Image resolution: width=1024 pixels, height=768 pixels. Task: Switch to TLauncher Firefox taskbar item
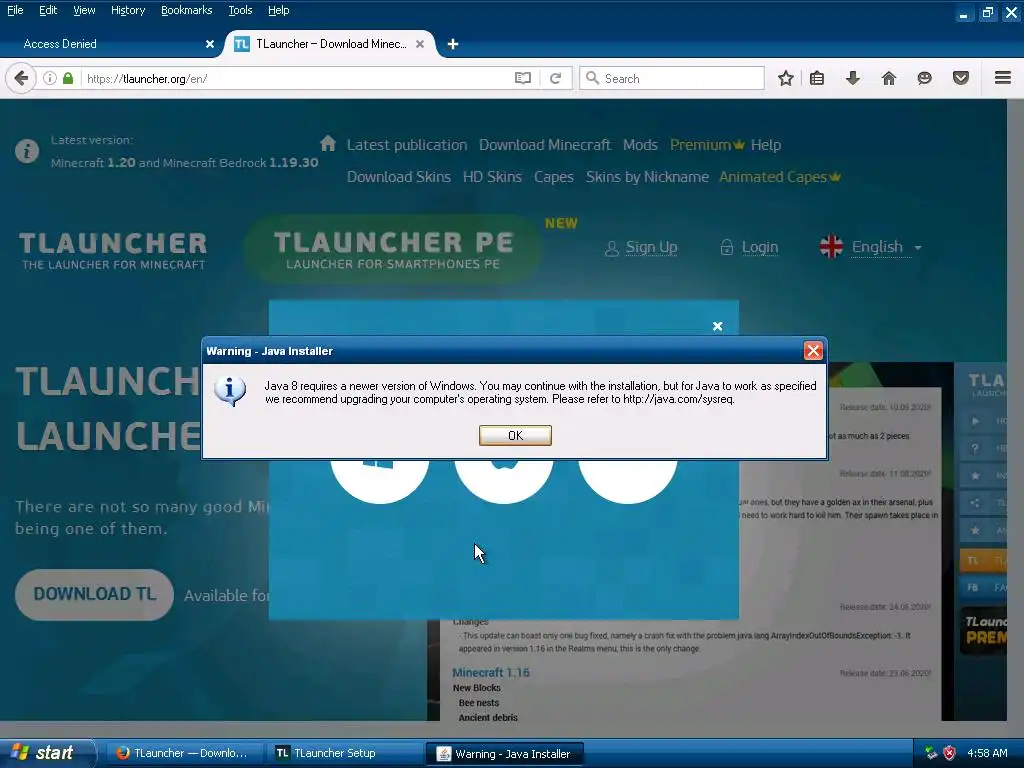[184, 753]
